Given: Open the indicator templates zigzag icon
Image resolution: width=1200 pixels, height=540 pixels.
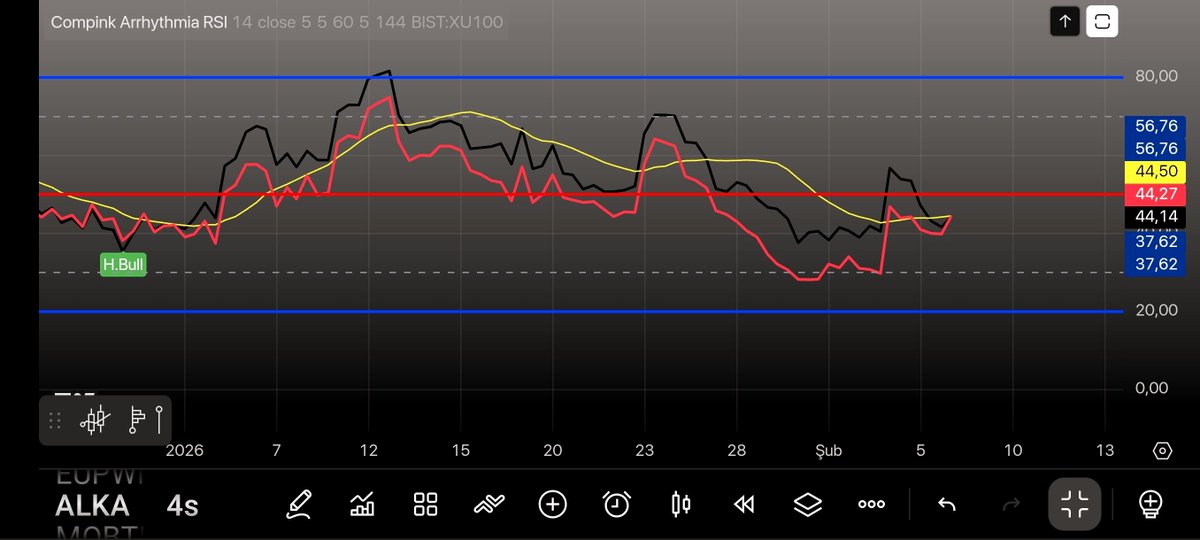Looking at the screenshot, I should click(x=489, y=504).
